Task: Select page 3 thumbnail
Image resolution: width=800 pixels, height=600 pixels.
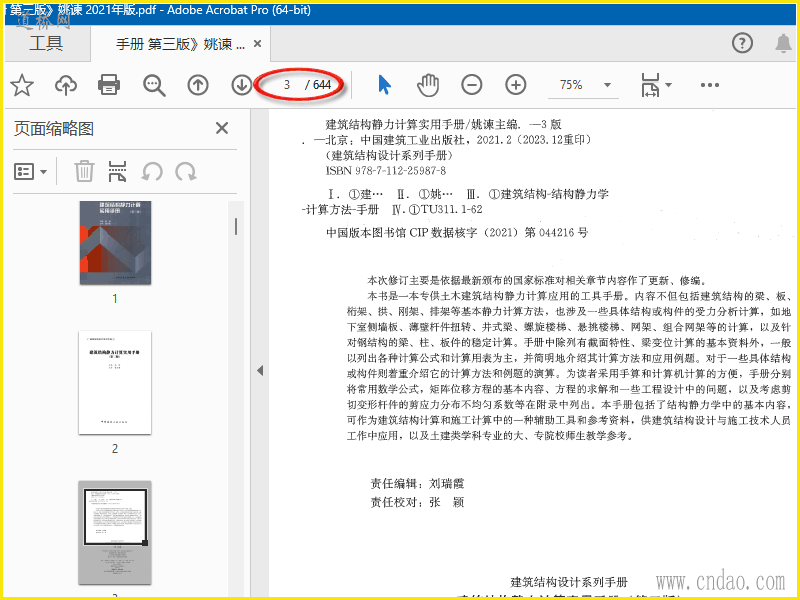Action: (115, 533)
